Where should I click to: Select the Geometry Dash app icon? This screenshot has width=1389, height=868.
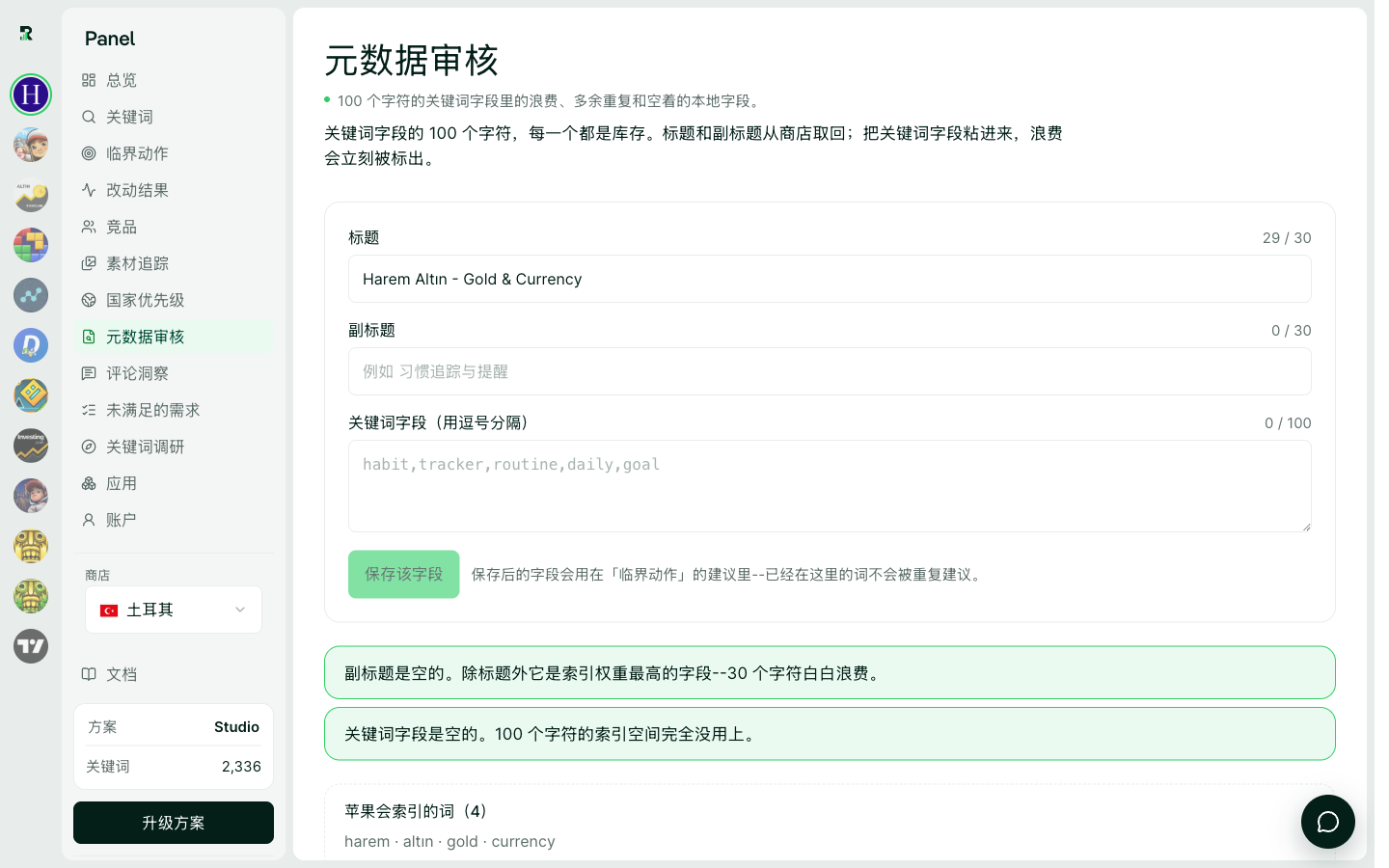point(31,395)
